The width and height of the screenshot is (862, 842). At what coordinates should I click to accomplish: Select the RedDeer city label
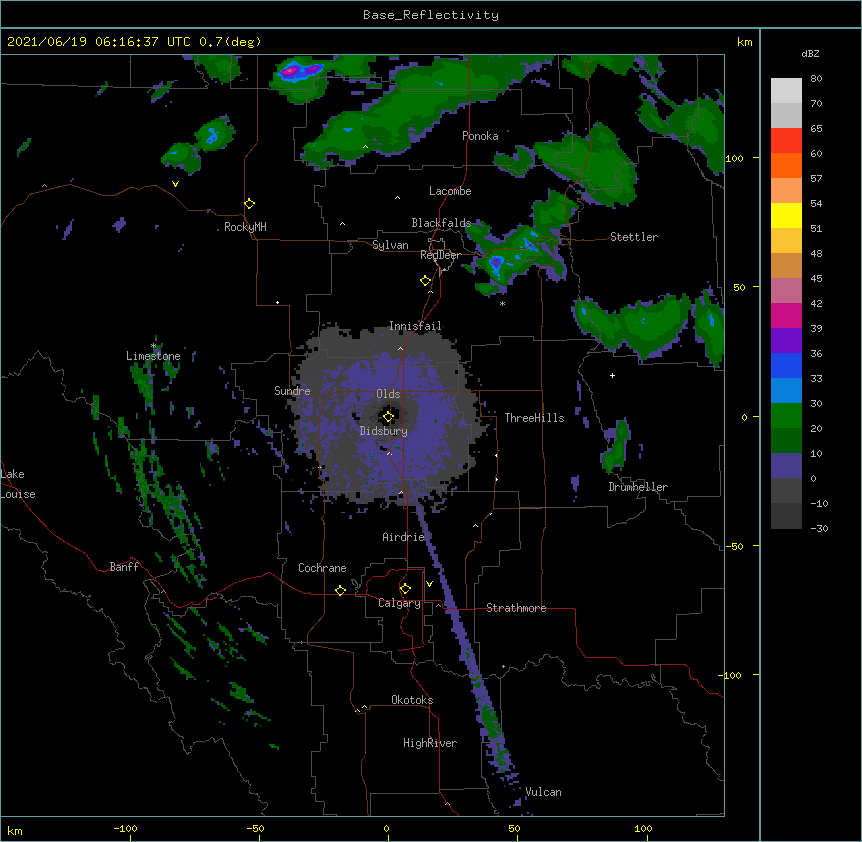tap(440, 255)
